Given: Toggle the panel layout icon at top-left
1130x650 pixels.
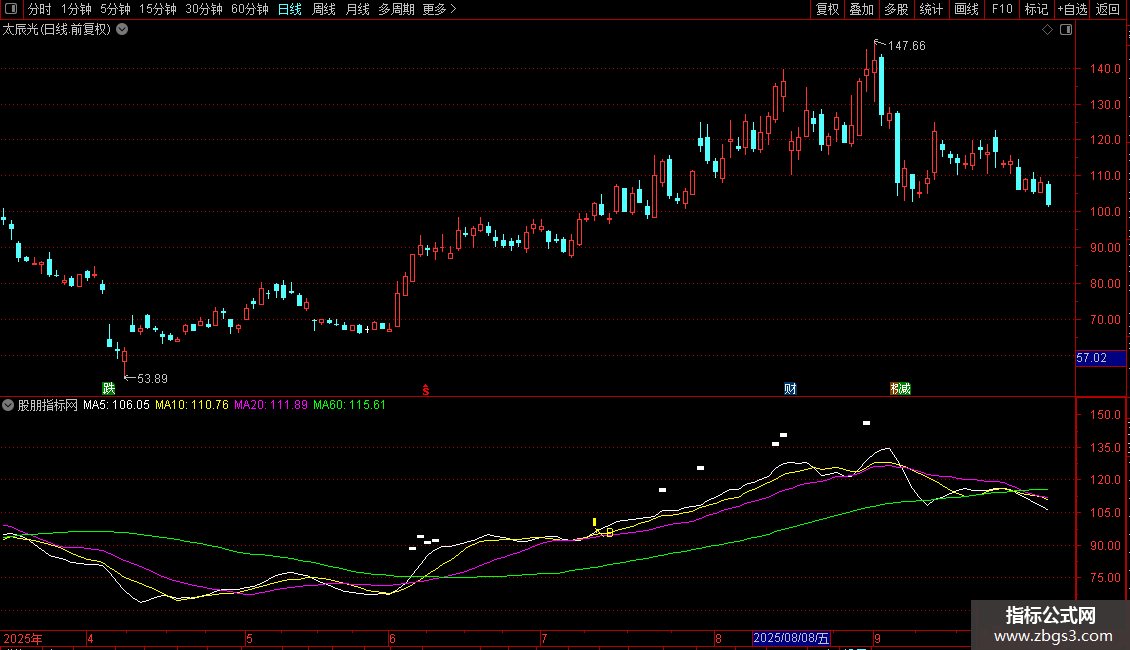Looking at the screenshot, I should 11,9.
